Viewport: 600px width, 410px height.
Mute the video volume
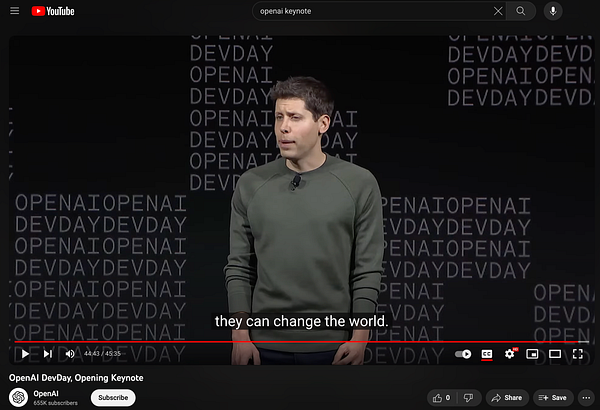point(70,354)
